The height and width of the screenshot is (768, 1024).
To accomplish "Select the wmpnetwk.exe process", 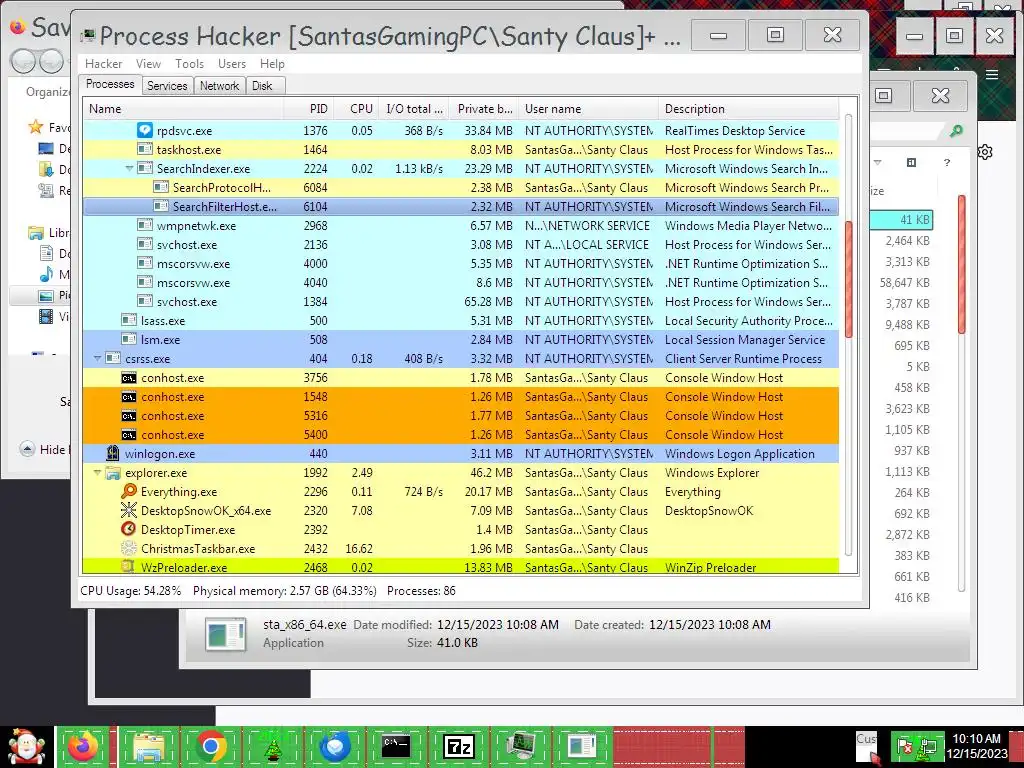I will (x=461, y=225).
